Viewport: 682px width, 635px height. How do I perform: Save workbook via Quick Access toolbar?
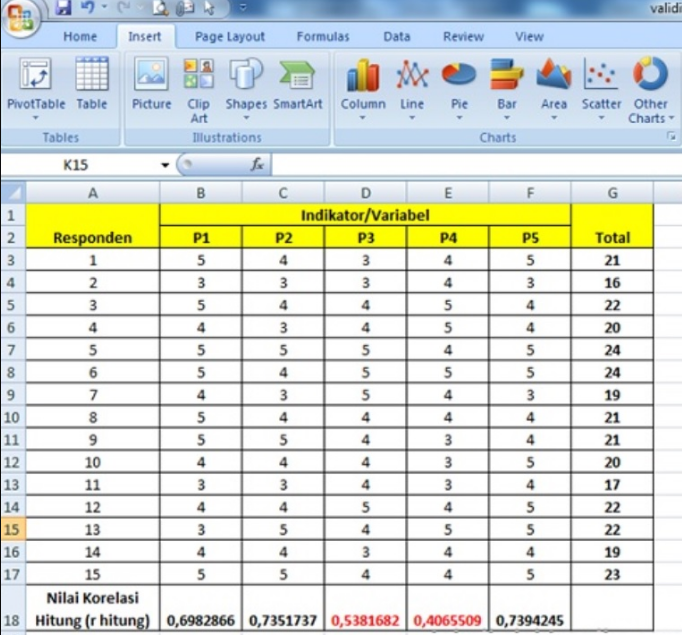pyautogui.click(x=64, y=7)
